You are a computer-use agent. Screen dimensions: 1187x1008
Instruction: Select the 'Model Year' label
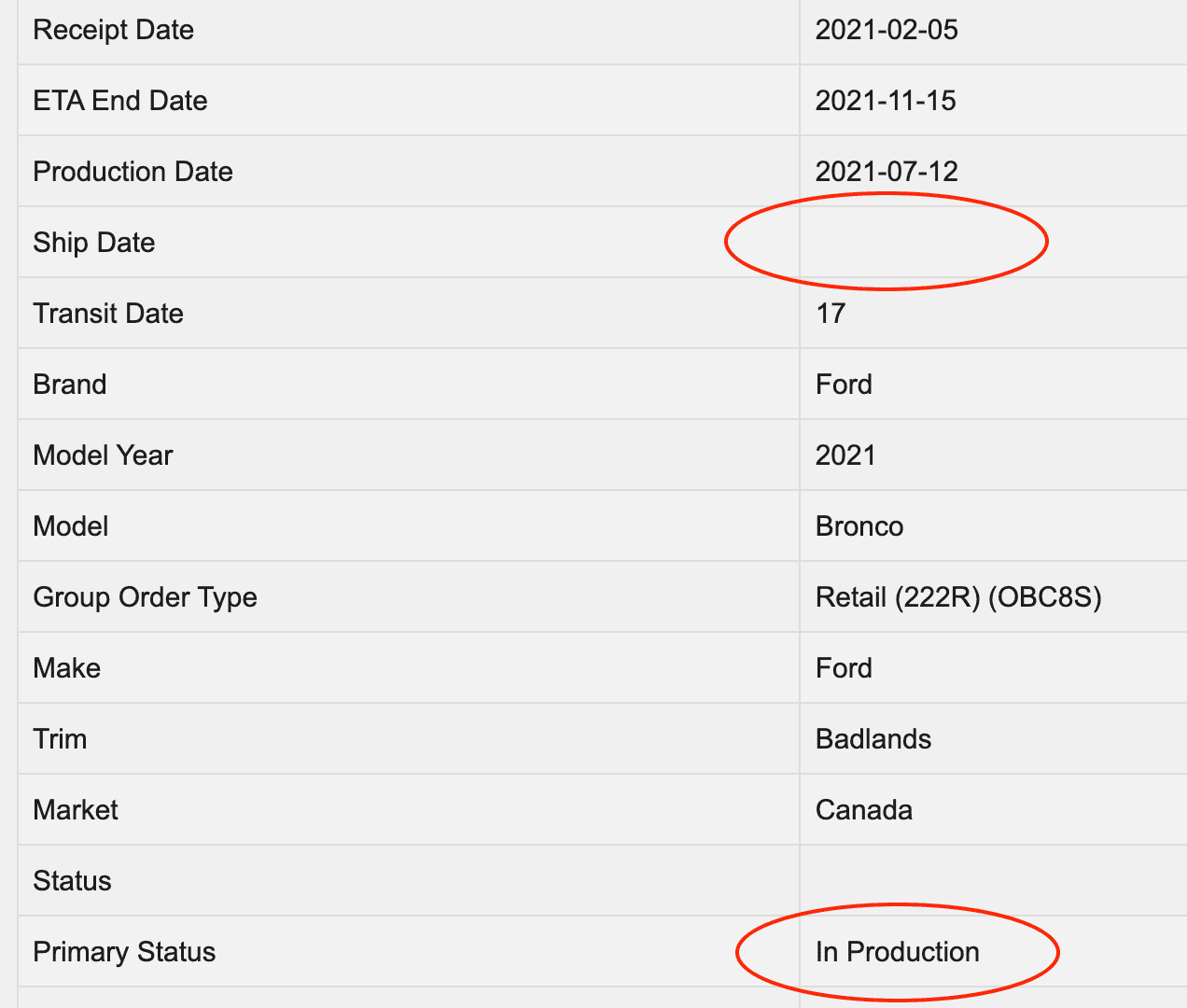(103, 455)
